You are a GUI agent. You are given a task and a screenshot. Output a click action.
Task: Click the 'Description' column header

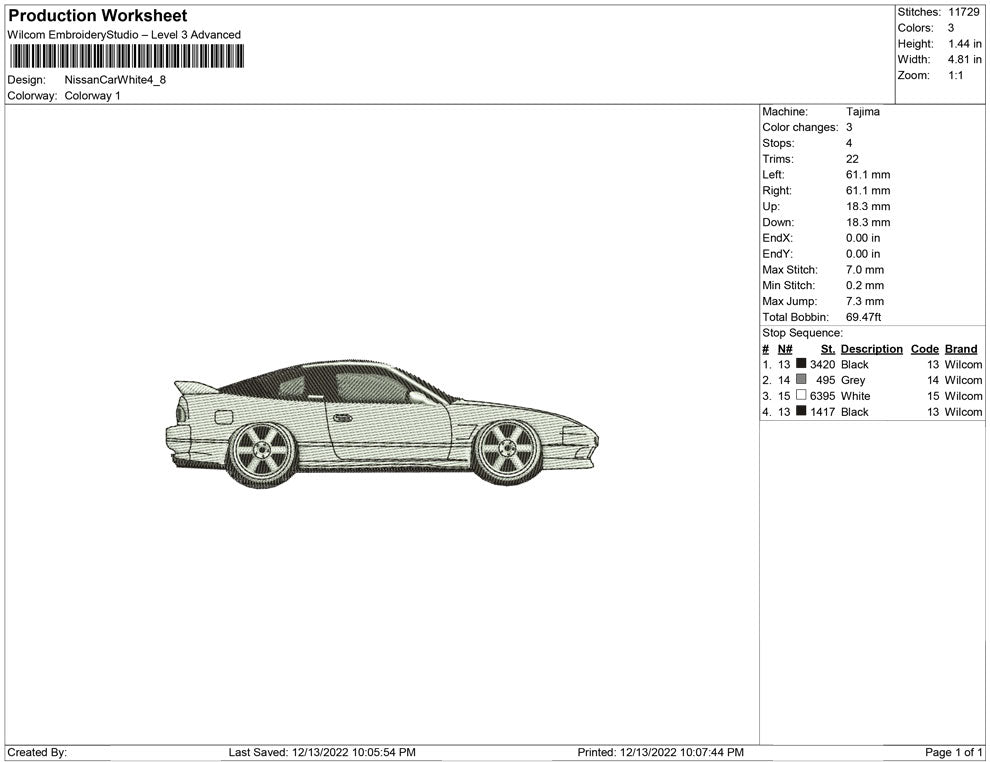coord(871,349)
